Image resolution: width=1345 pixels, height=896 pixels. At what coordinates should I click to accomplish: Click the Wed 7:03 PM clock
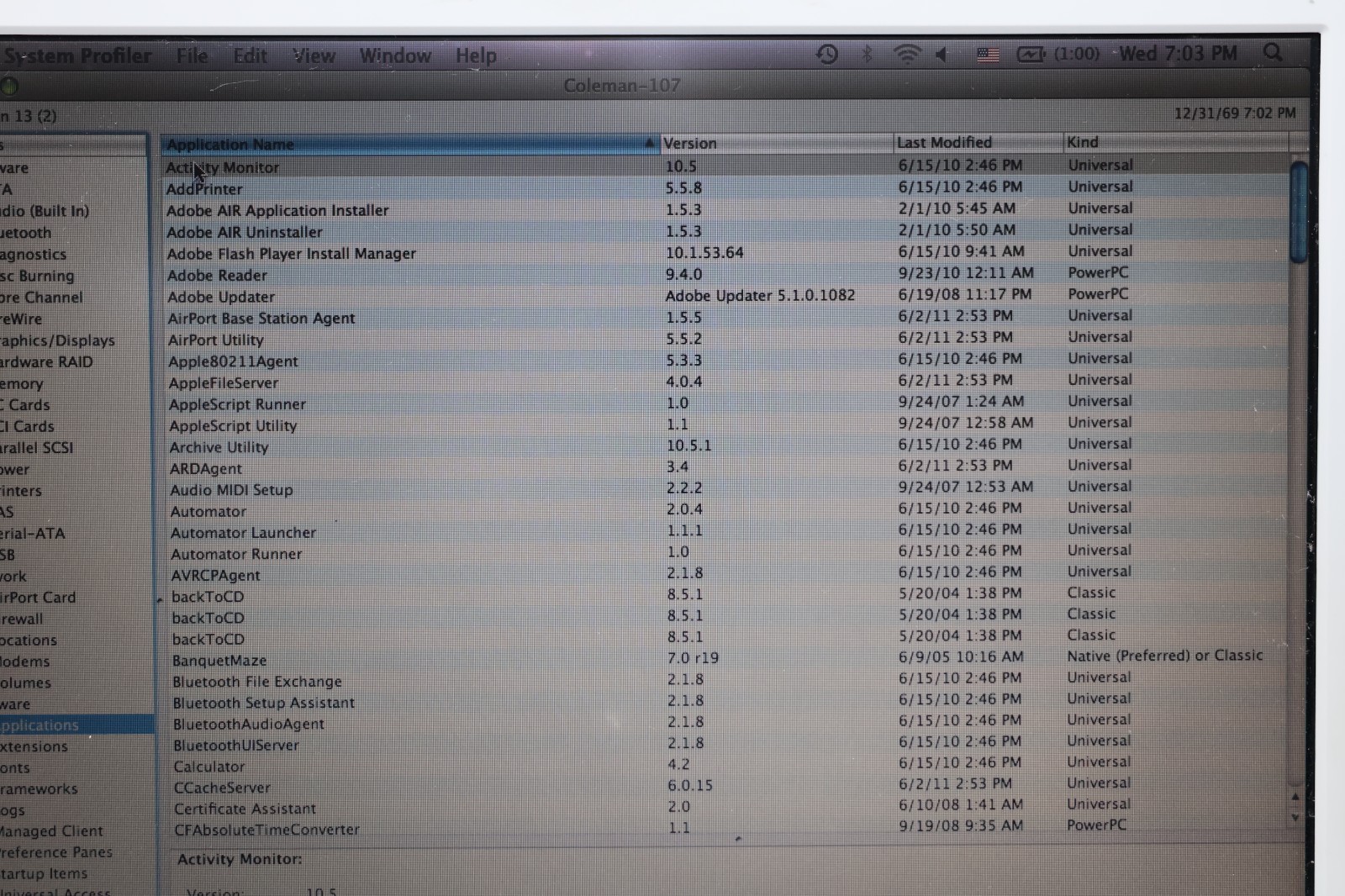[x=1178, y=54]
